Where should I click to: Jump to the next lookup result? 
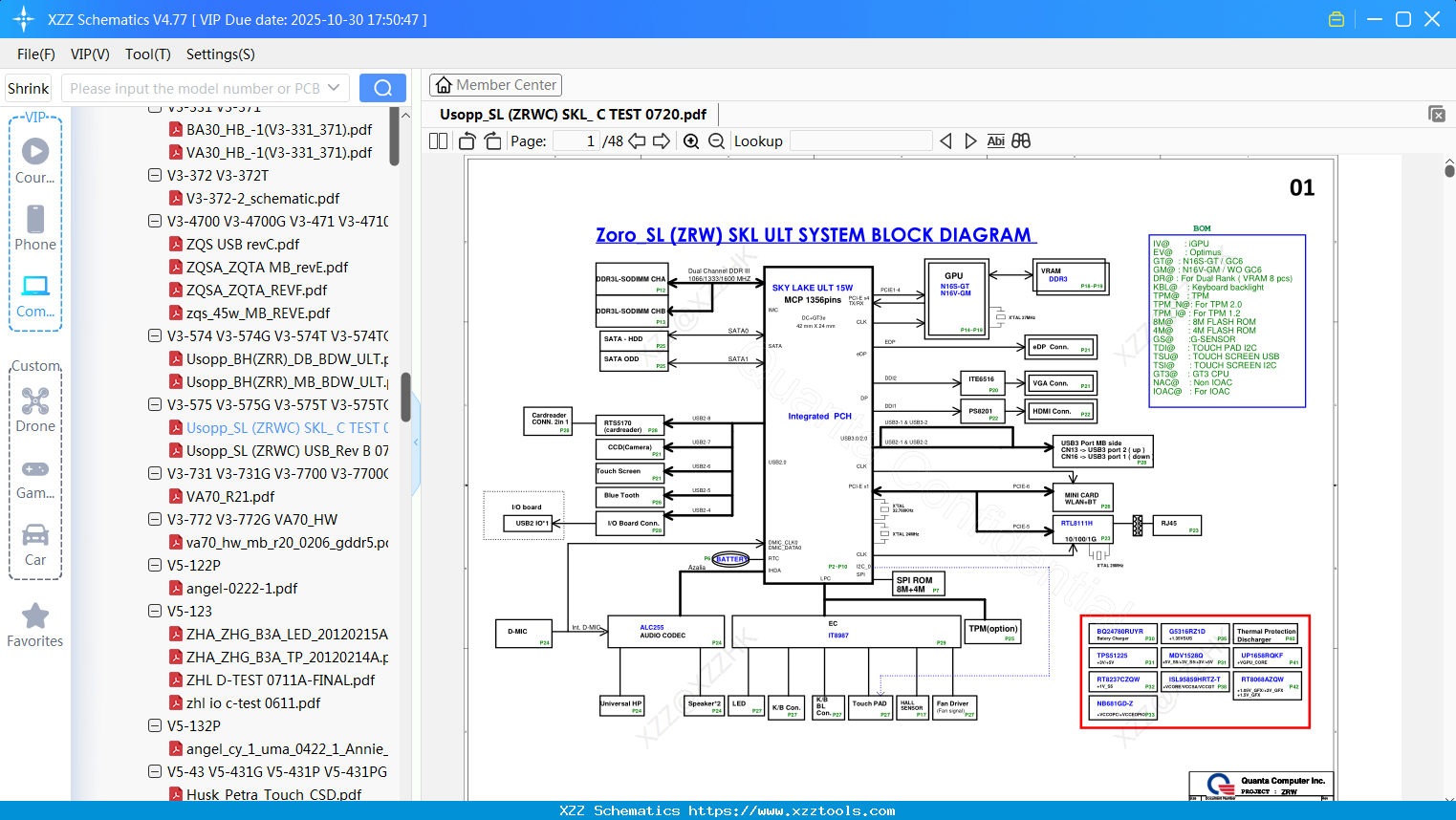click(x=970, y=141)
